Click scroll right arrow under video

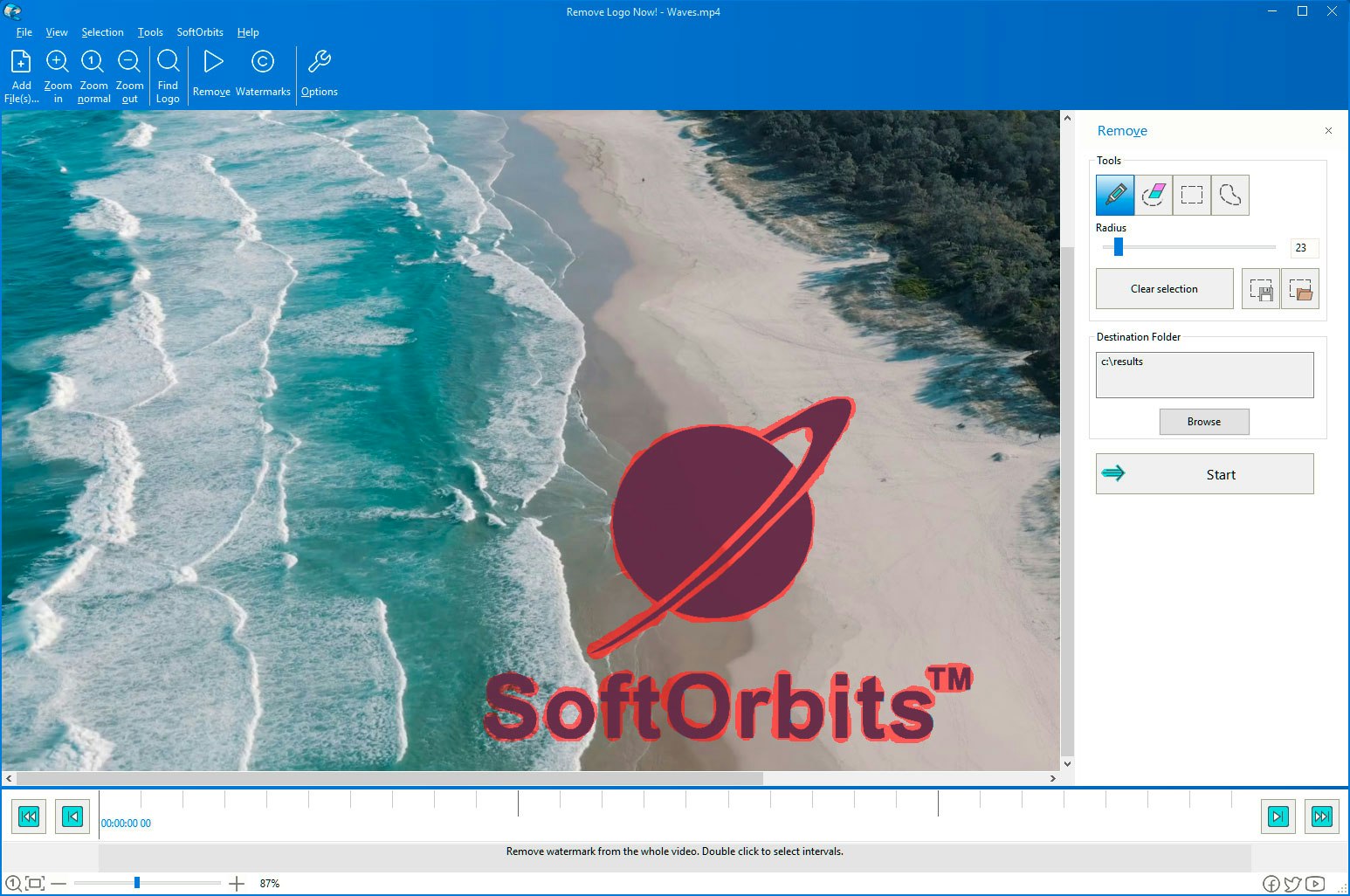tap(1053, 778)
